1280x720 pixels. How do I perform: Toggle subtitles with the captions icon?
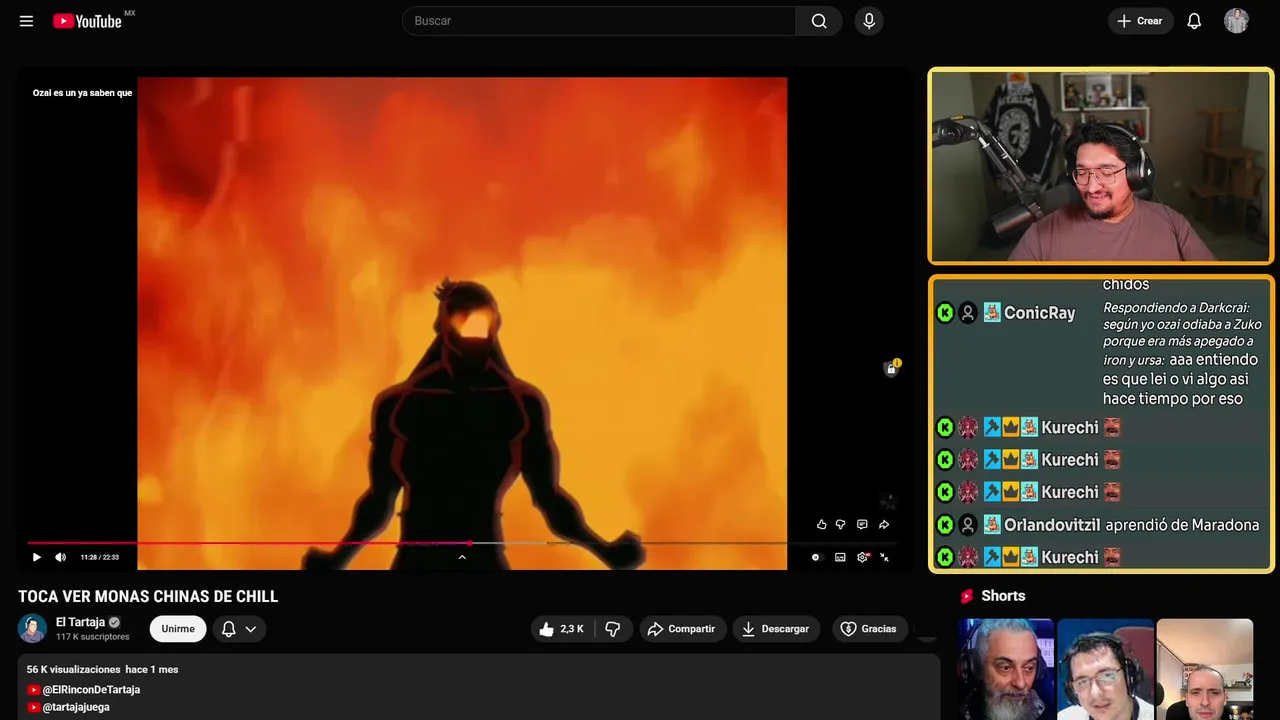point(840,557)
